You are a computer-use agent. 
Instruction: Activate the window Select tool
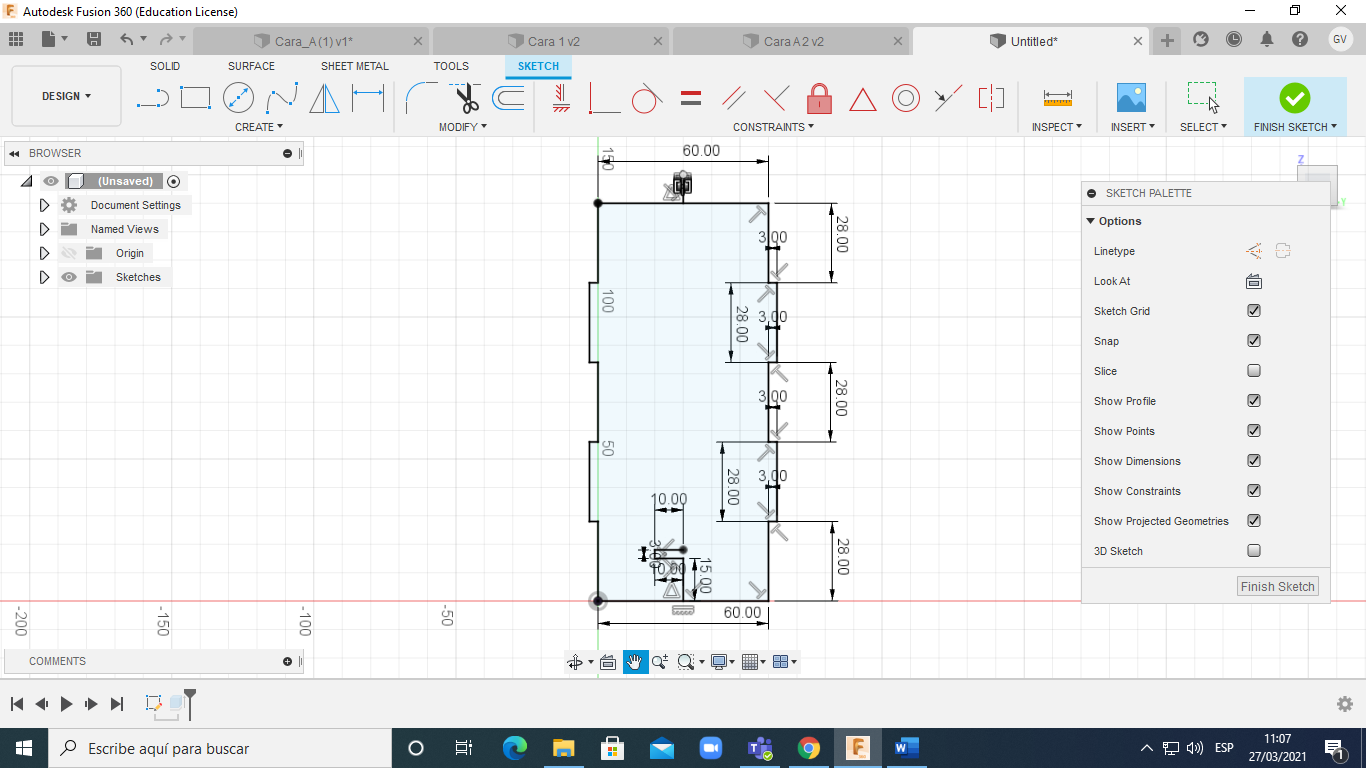(1203, 98)
